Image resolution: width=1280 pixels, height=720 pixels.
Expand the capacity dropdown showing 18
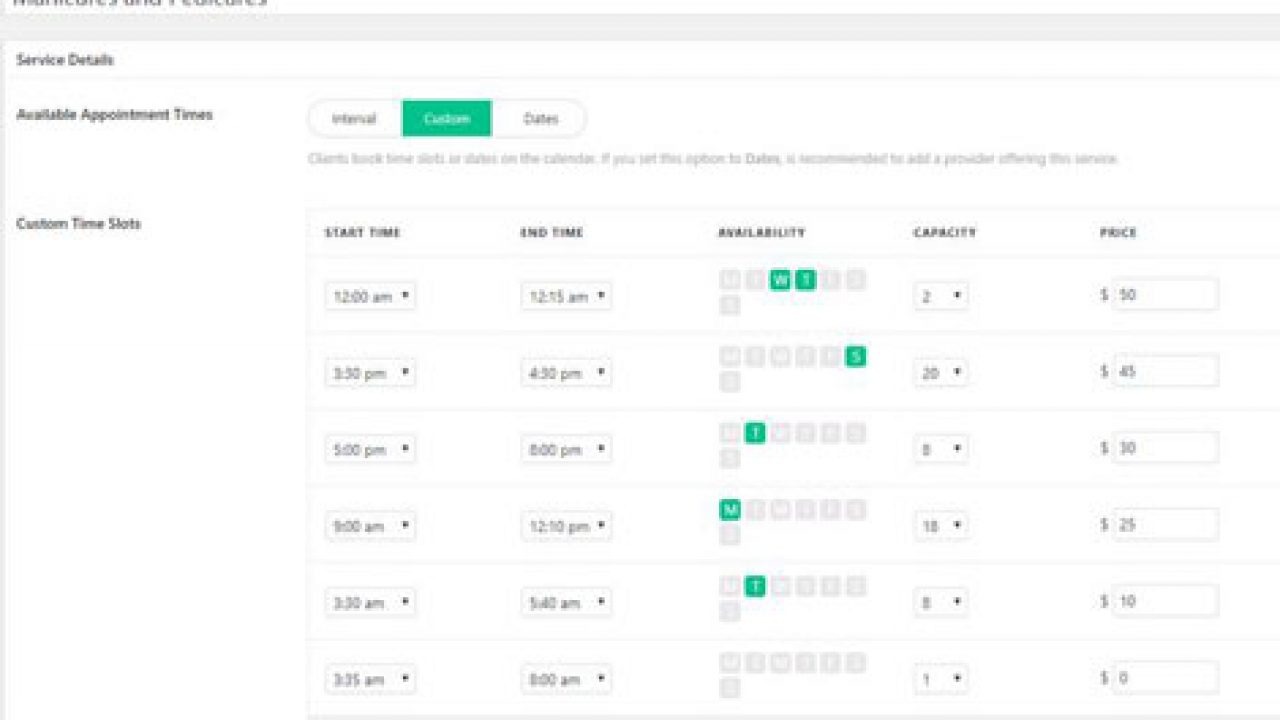click(941, 526)
